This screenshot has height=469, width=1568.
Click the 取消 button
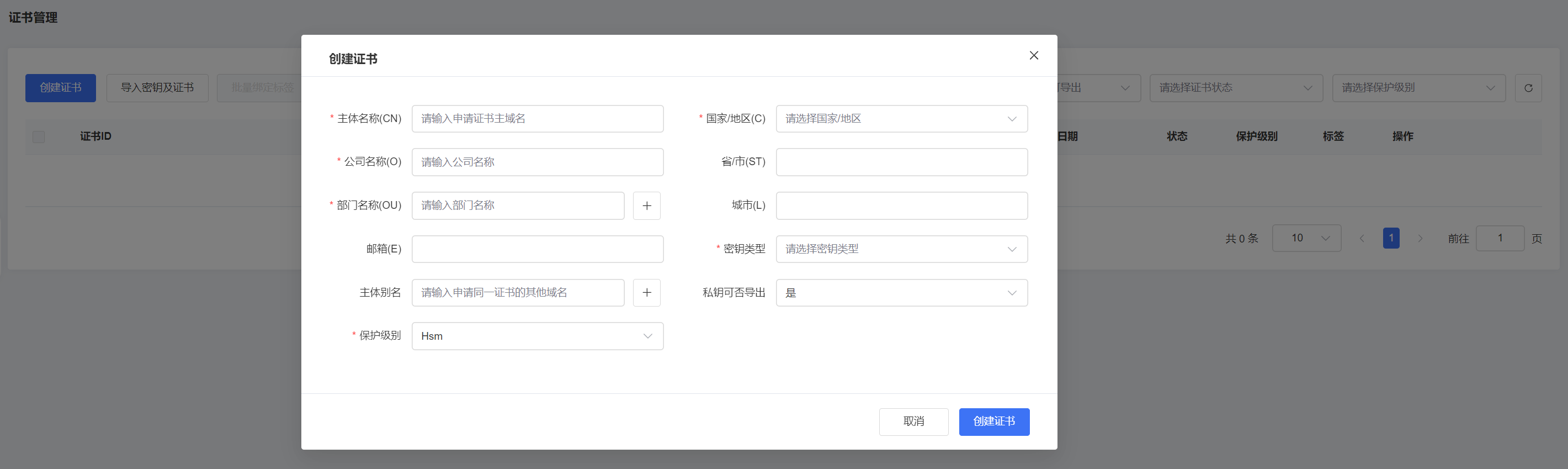[913, 421]
